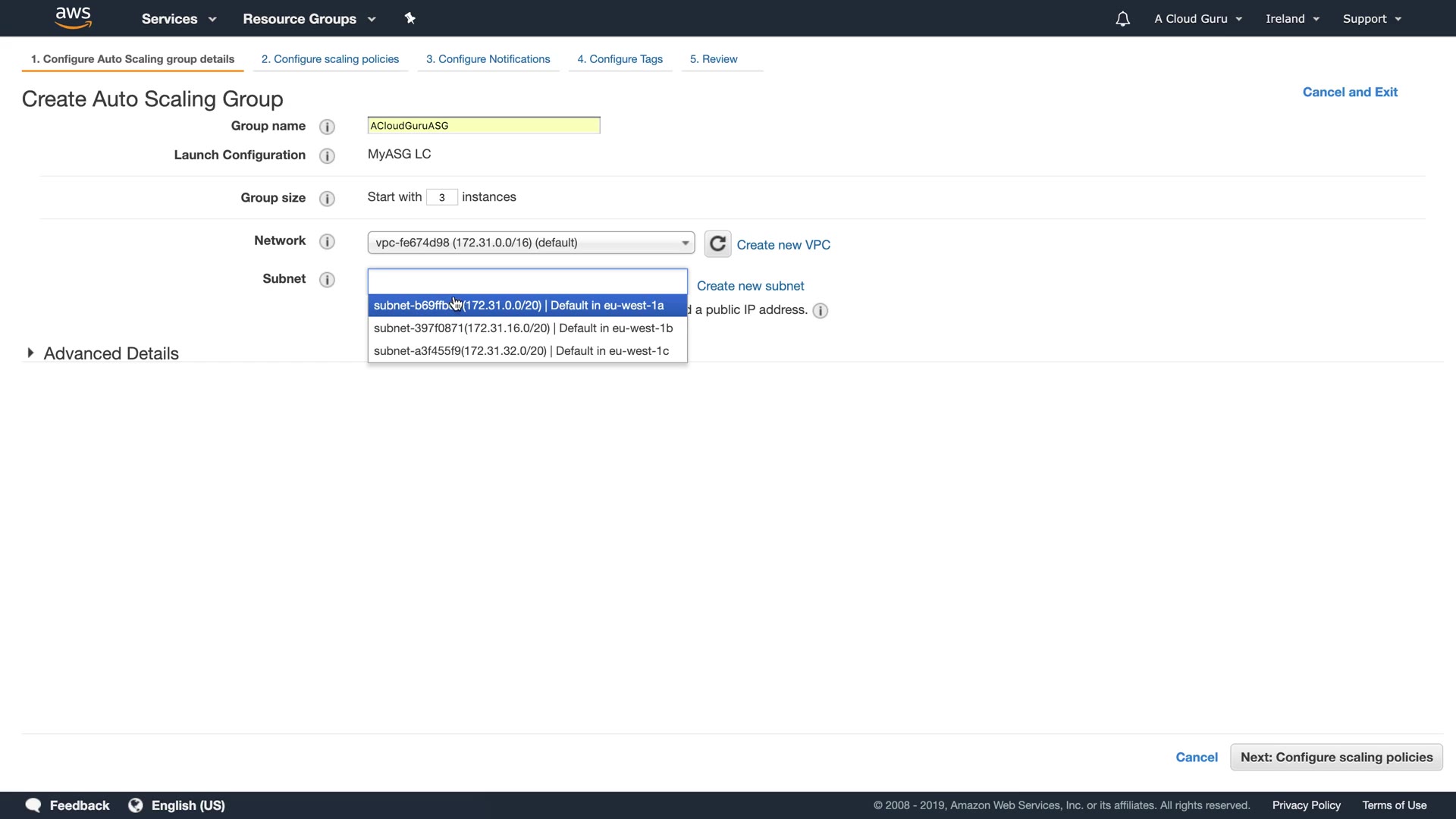Click the pin shortcut icon in navbar
The height and width of the screenshot is (819, 1456).
(410, 18)
